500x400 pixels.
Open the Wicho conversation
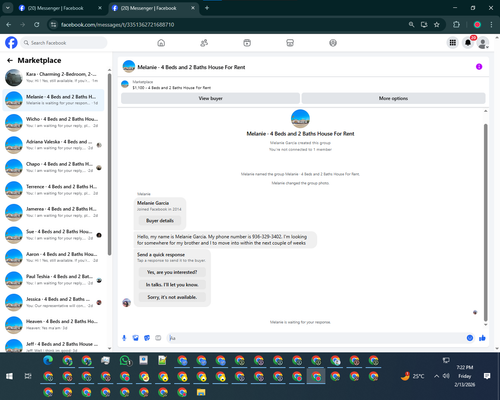(53, 122)
